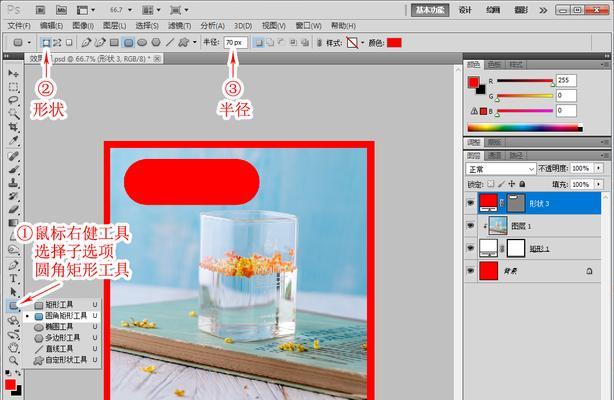The height and width of the screenshot is (400, 614).
Task: Select the Type tool
Action: point(13,279)
